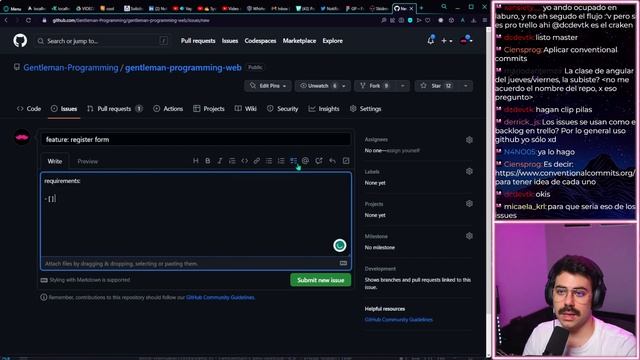
Task: Click the Grammarly circle in the text area
Action: coord(340,245)
